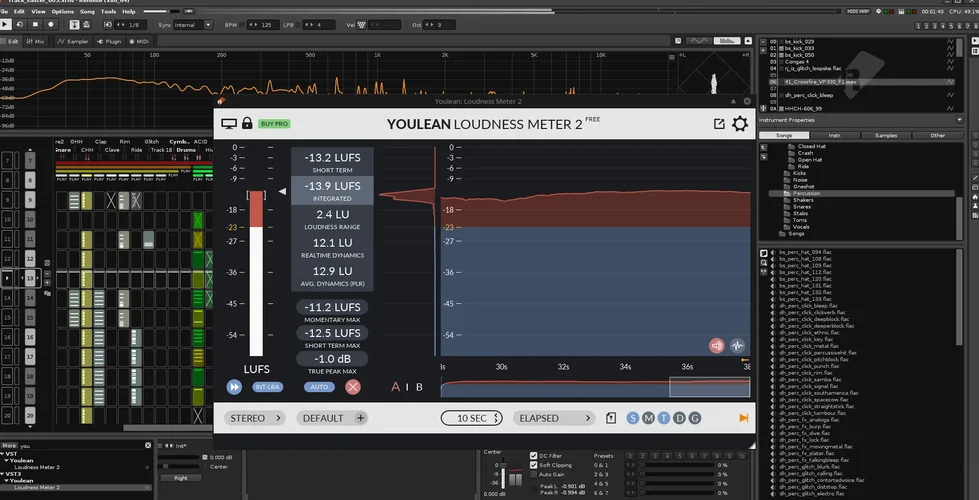979x500 pixels.
Task: Open the Tools menu
Action: coord(108,11)
